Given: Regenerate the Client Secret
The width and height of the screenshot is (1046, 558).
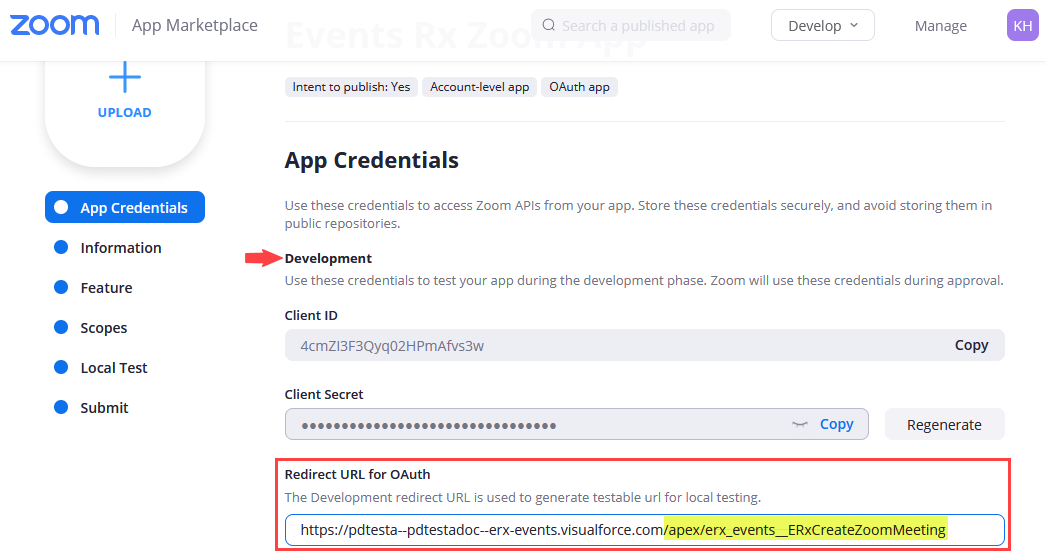Looking at the screenshot, I should 944,424.
